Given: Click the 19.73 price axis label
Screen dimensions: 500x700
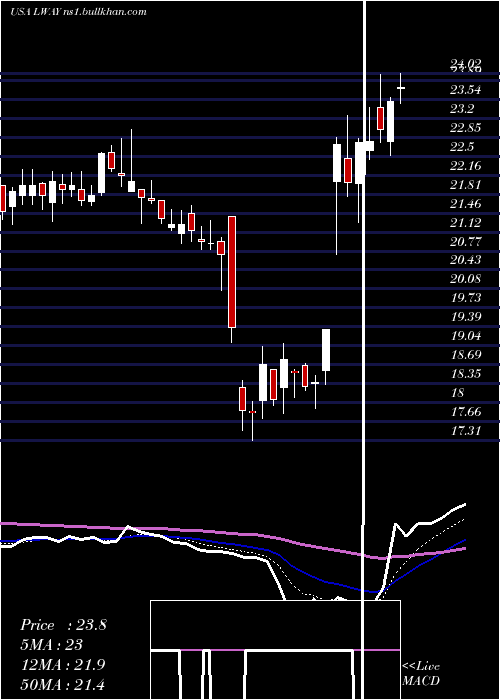Looking at the screenshot, I should tap(465, 298).
